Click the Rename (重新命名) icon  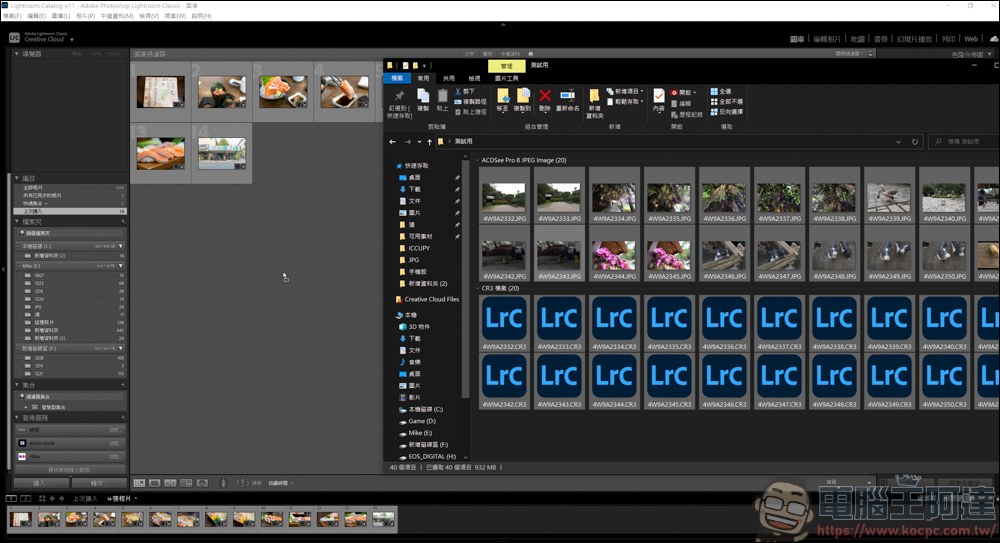click(567, 100)
